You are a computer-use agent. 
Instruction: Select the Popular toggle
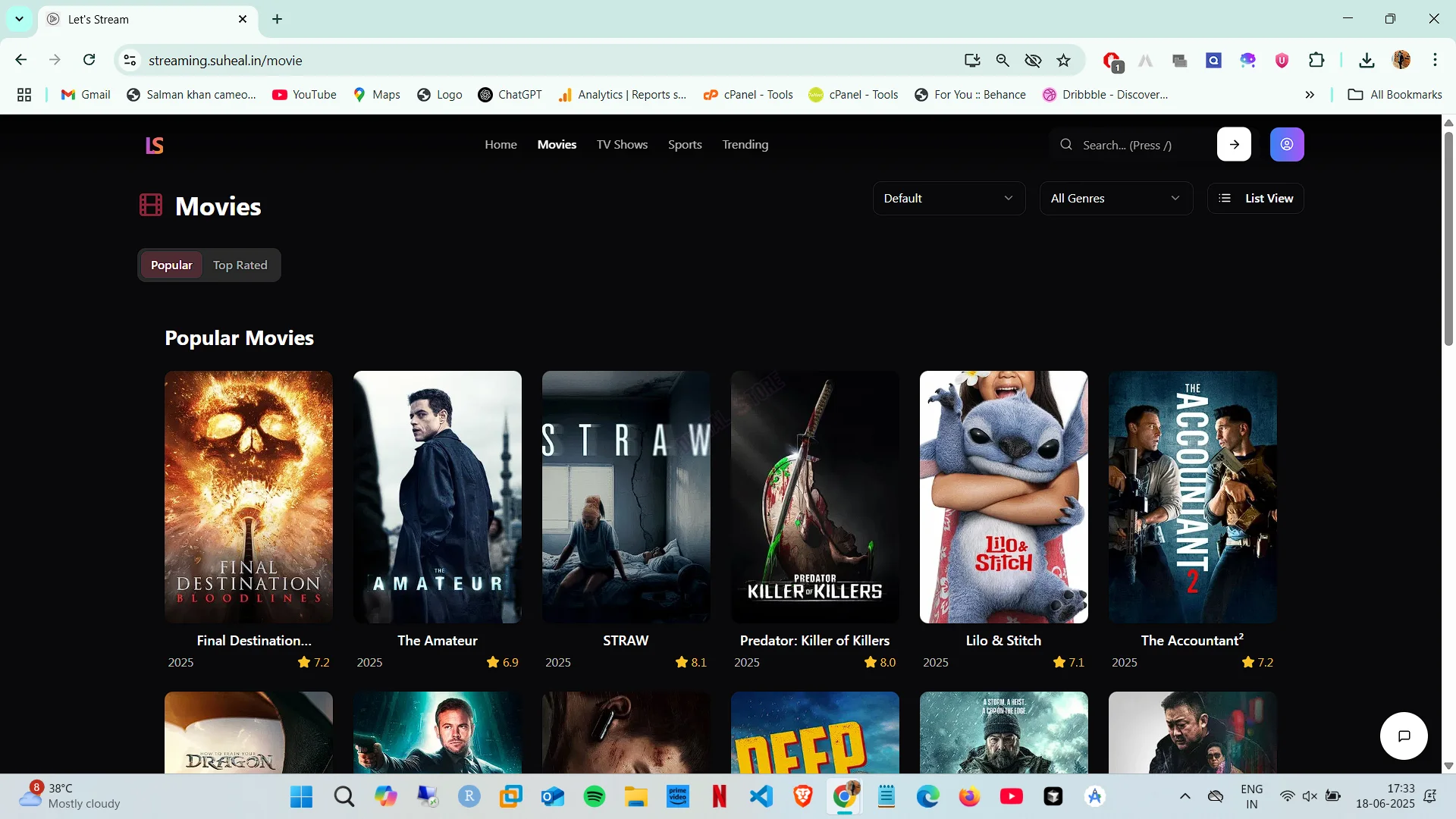171,265
